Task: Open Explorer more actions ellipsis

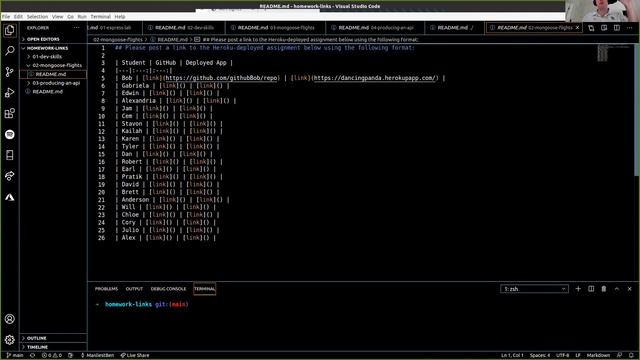Action: 76,28
